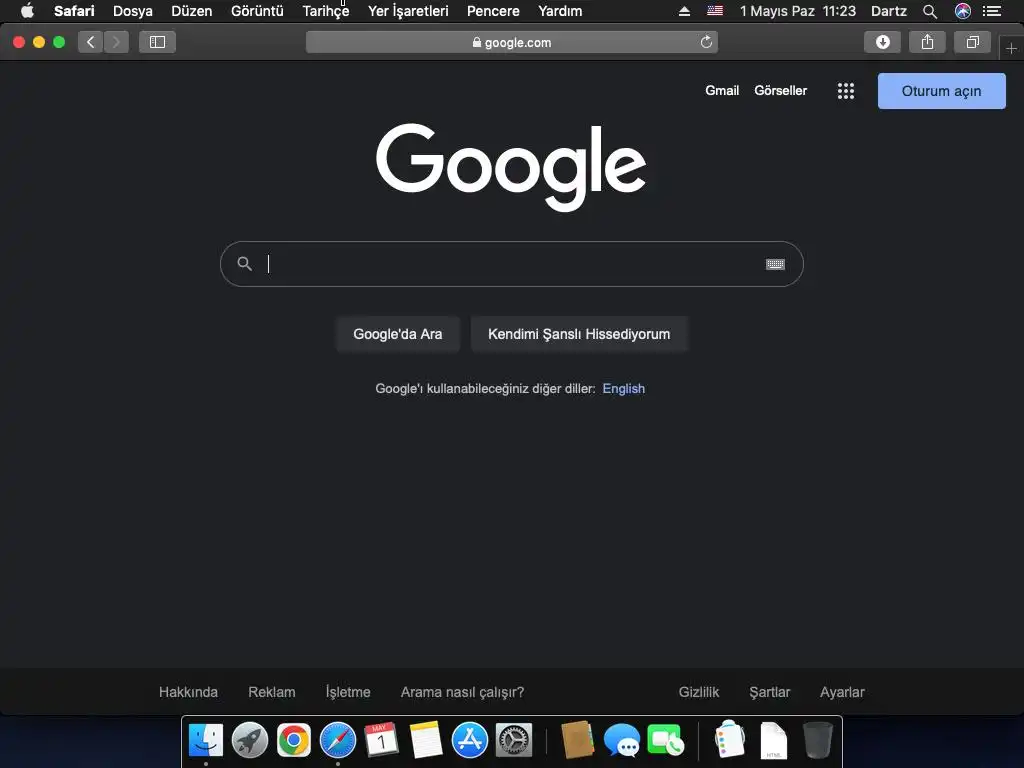Open Notes from the Dock
Screen dimensions: 1024x768
(426, 741)
